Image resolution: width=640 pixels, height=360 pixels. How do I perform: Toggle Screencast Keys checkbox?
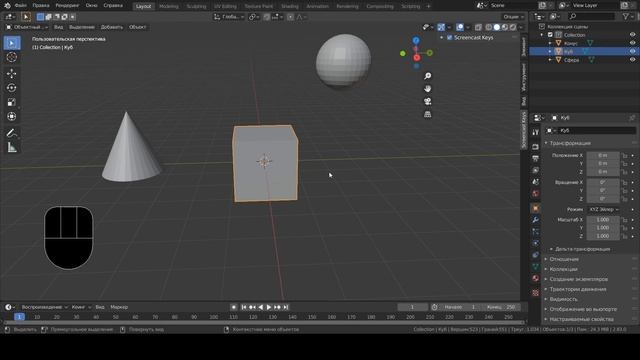450,38
